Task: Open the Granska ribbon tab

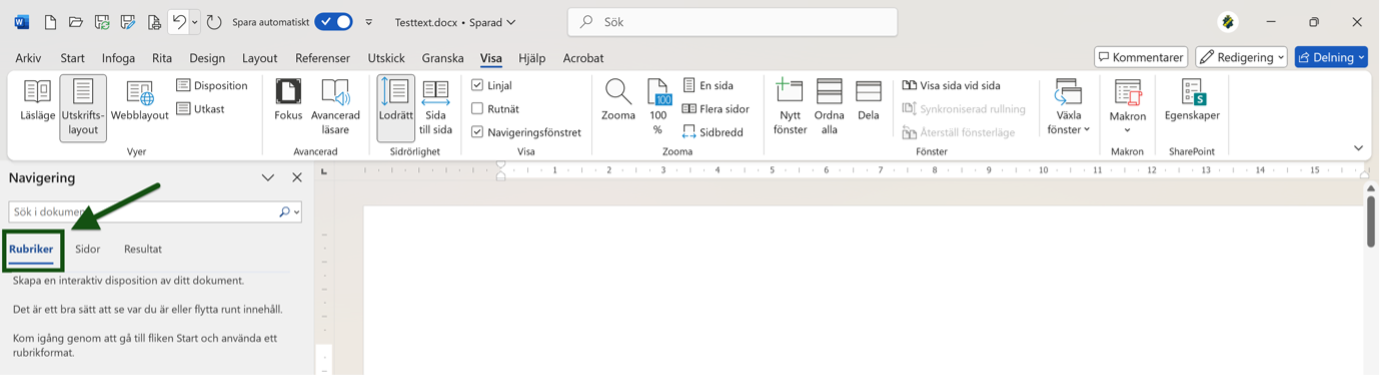Action: coord(443,58)
